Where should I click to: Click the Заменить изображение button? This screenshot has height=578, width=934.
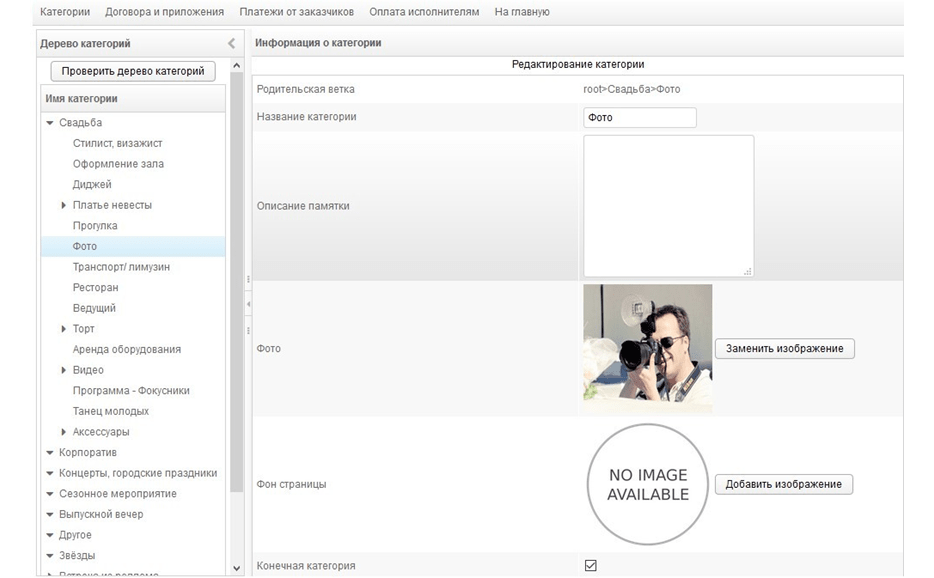(x=784, y=349)
